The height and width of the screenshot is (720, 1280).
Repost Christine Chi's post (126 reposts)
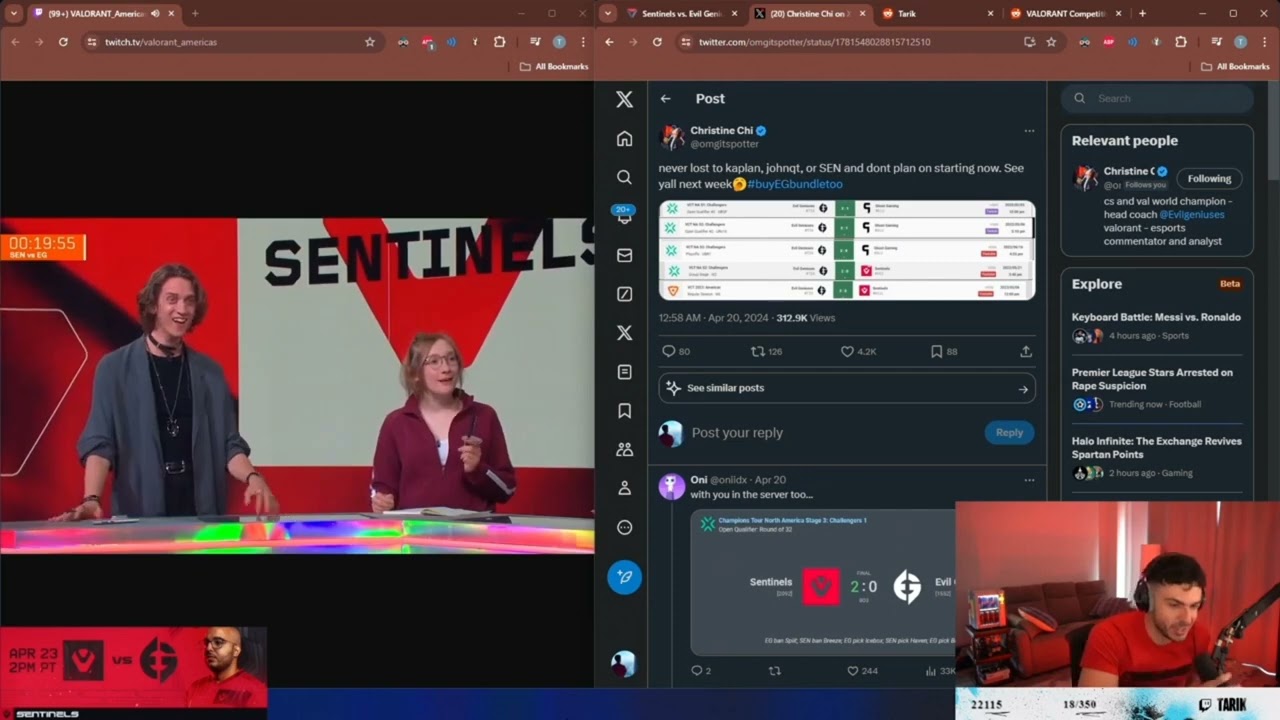[757, 352]
